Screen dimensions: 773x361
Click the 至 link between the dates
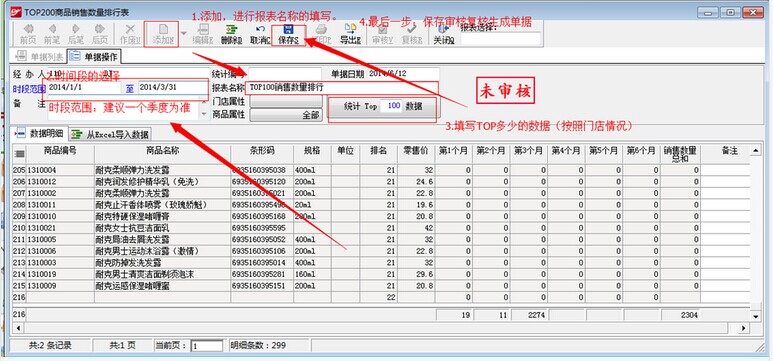point(130,88)
